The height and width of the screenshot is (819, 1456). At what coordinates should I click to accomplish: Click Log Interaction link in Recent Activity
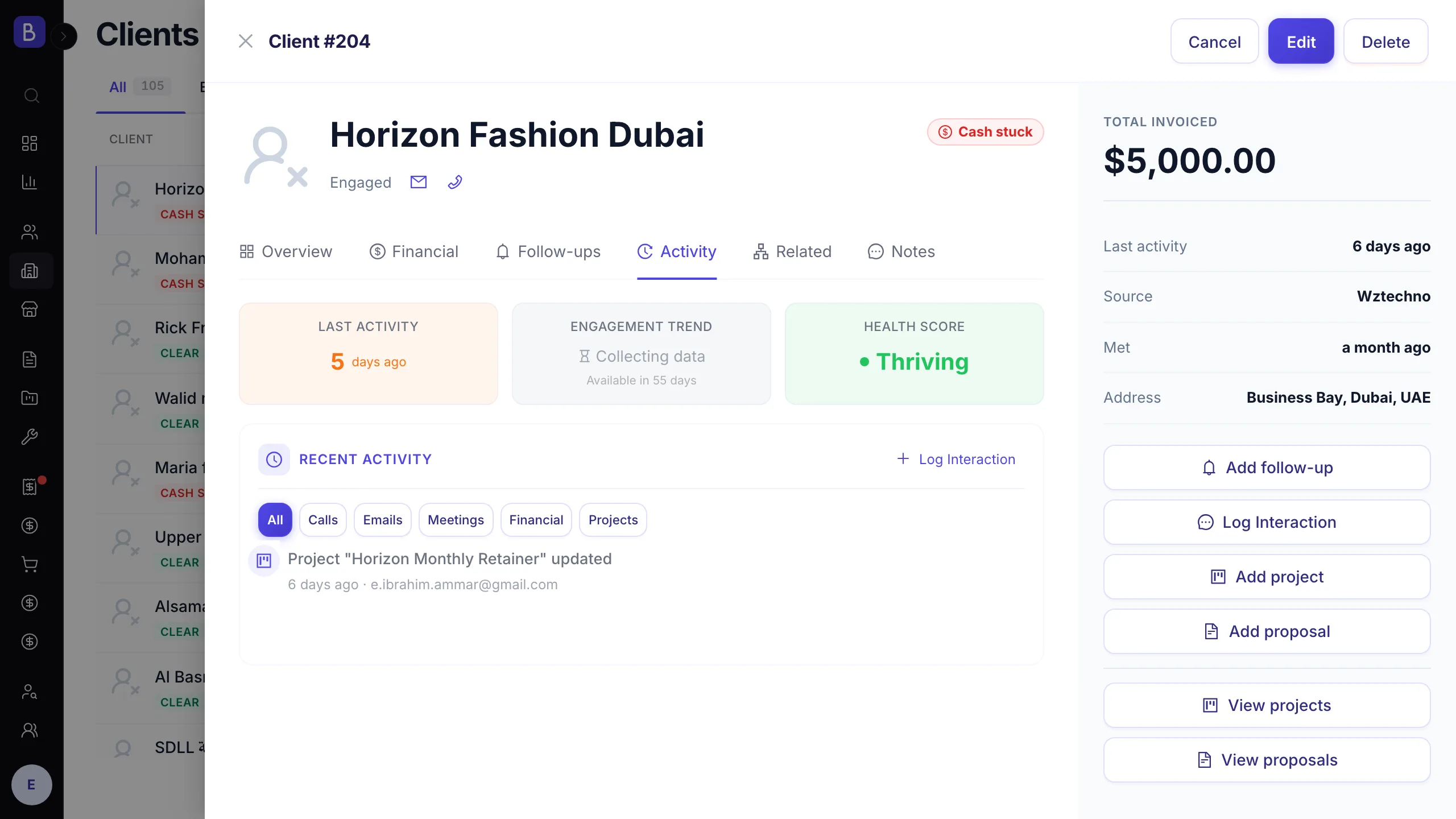click(x=956, y=459)
